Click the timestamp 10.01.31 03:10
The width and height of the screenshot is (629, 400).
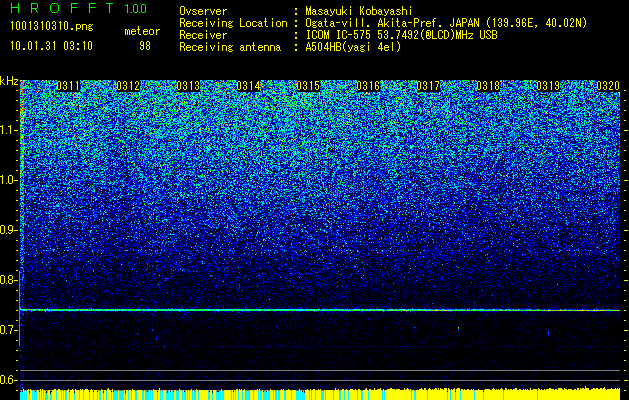(x=51, y=46)
